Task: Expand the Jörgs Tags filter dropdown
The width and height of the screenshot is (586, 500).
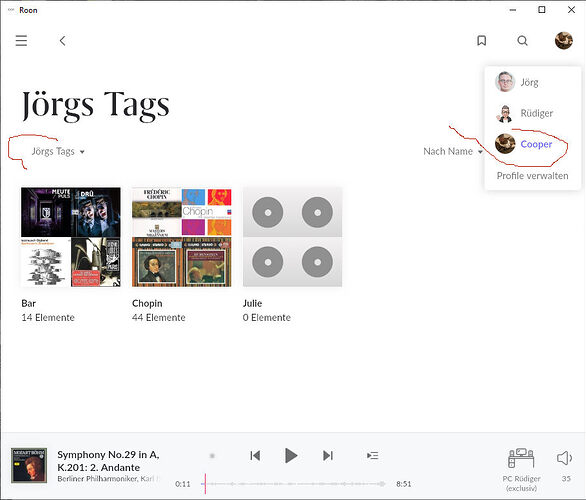Action: click(x=58, y=151)
